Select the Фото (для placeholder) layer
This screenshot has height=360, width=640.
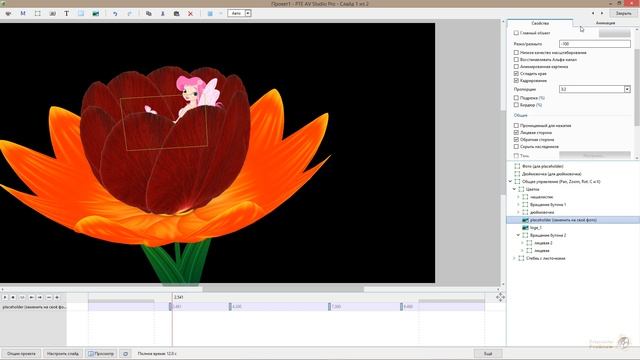click(x=542, y=167)
